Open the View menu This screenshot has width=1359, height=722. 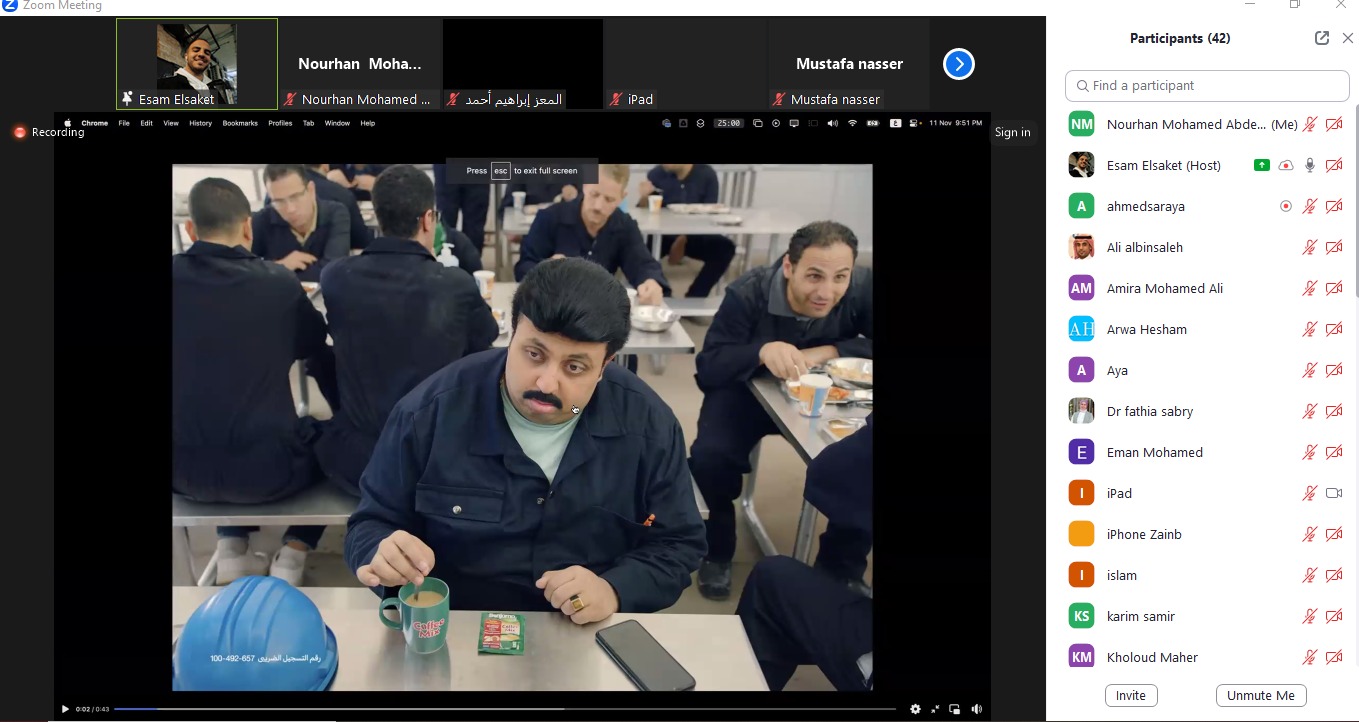coord(171,123)
